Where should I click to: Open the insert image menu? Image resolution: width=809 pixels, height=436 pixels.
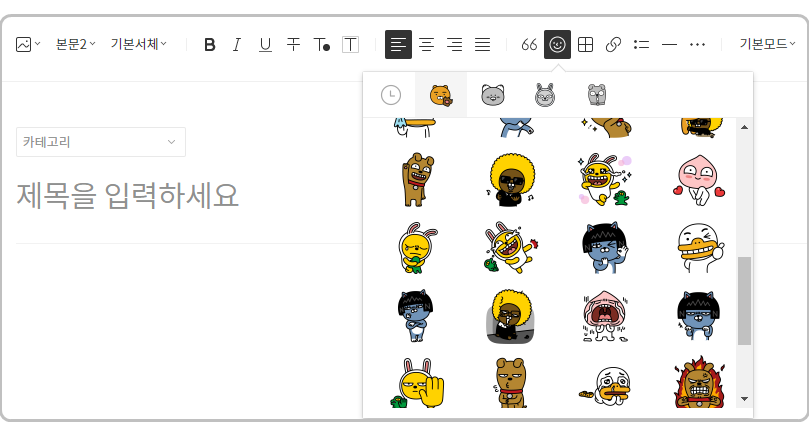pyautogui.click(x=28, y=44)
